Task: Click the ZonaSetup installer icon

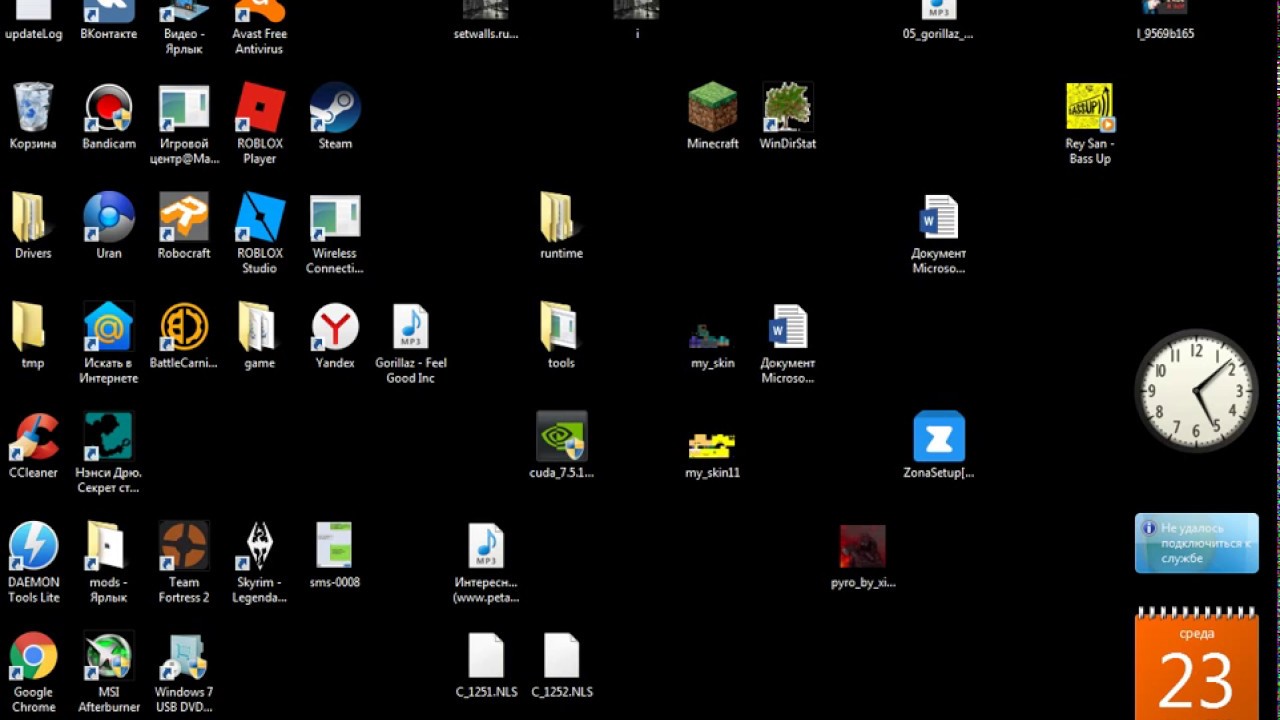Action: click(939, 437)
